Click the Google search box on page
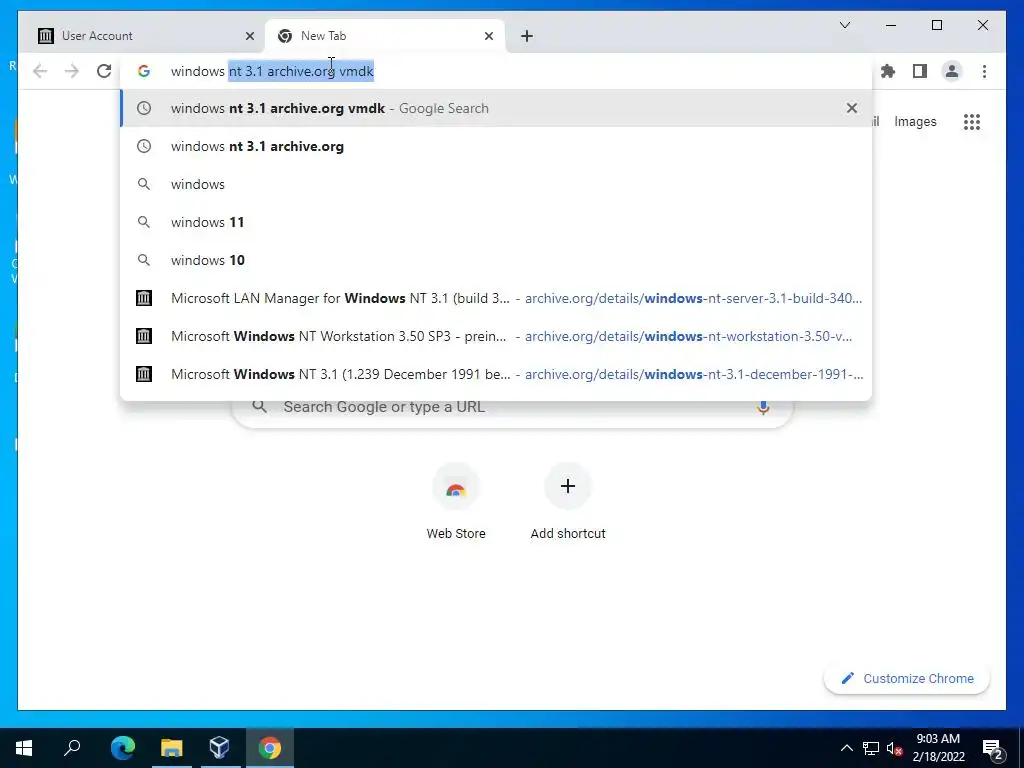The image size is (1024, 768). point(513,407)
